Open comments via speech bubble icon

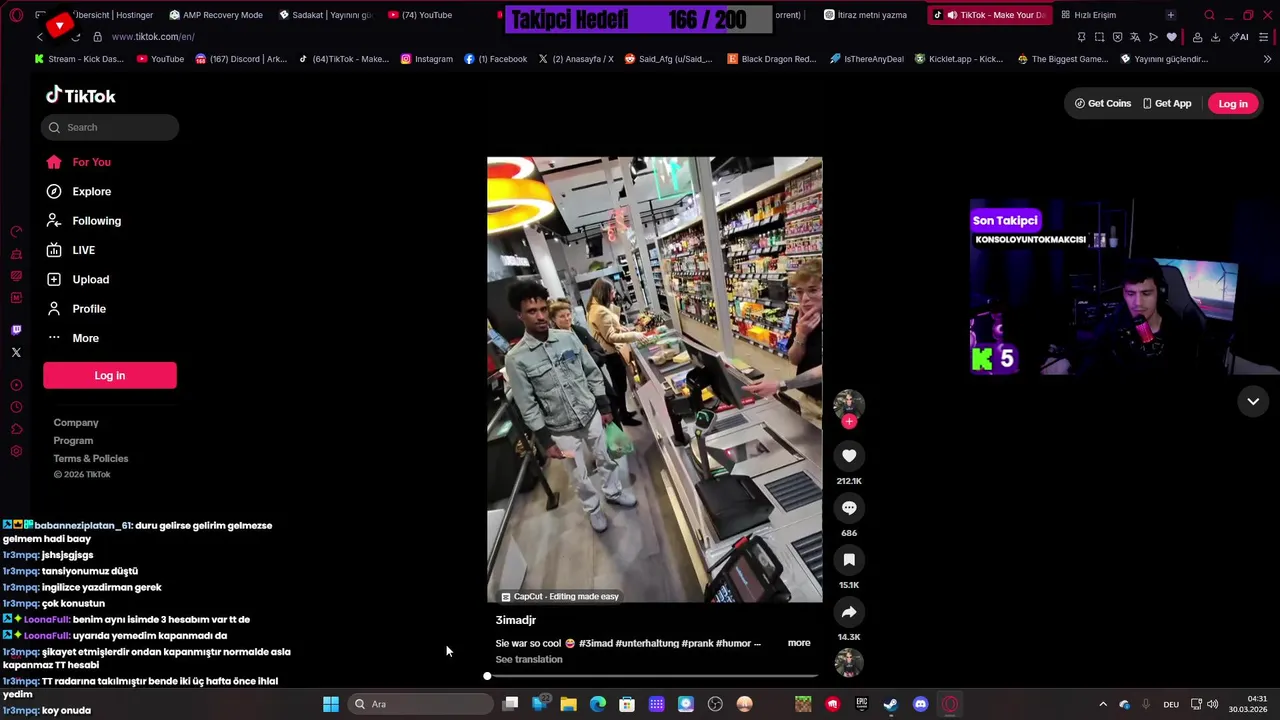(849, 508)
